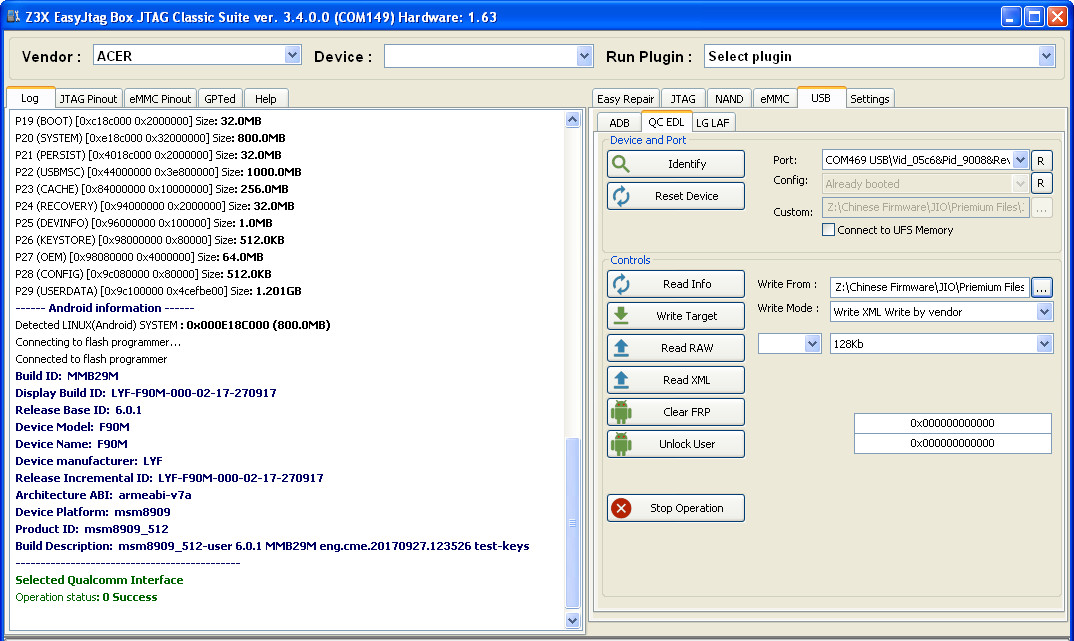Screen dimensions: 1074x641
Task: Click the red X icon on Stop Operation
Action: pos(621,508)
